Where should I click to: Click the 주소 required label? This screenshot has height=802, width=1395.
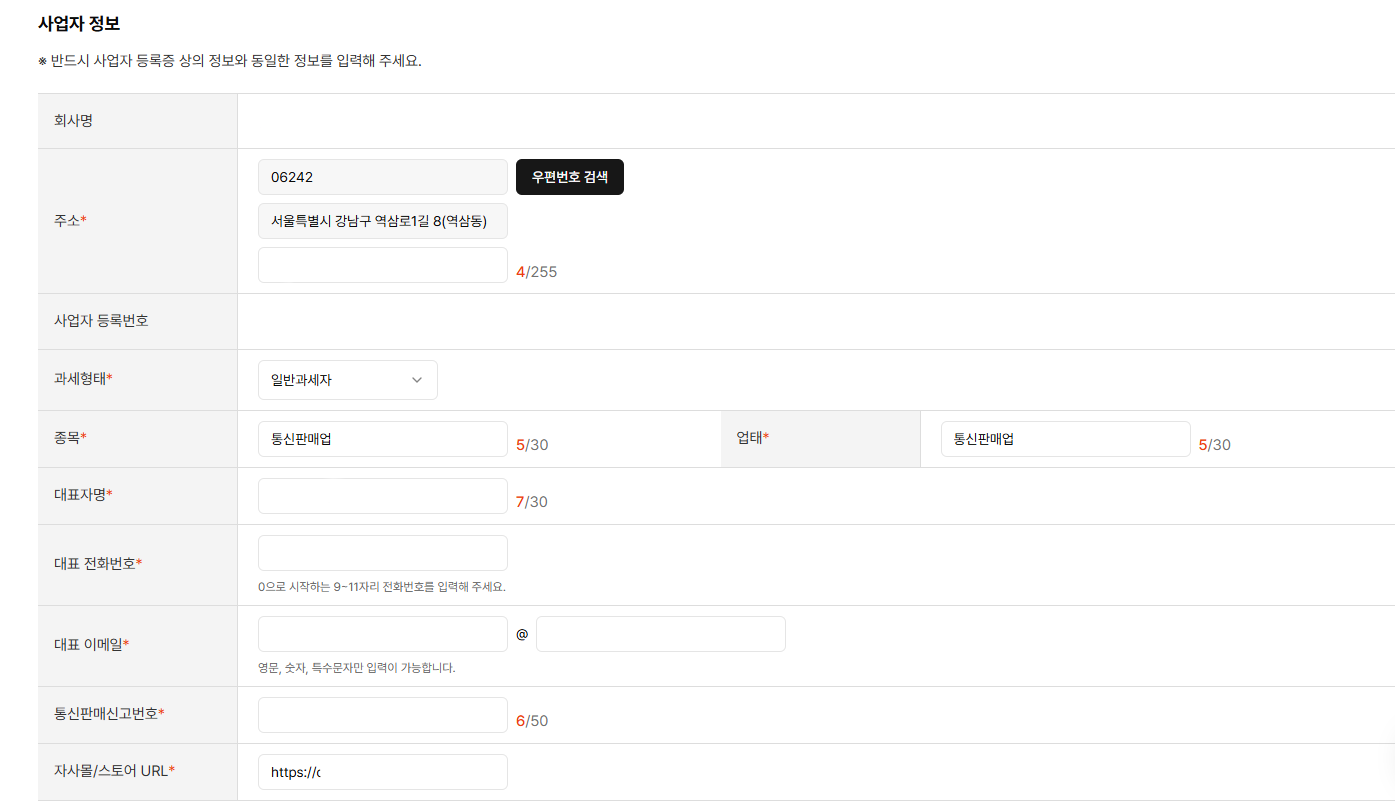70,220
